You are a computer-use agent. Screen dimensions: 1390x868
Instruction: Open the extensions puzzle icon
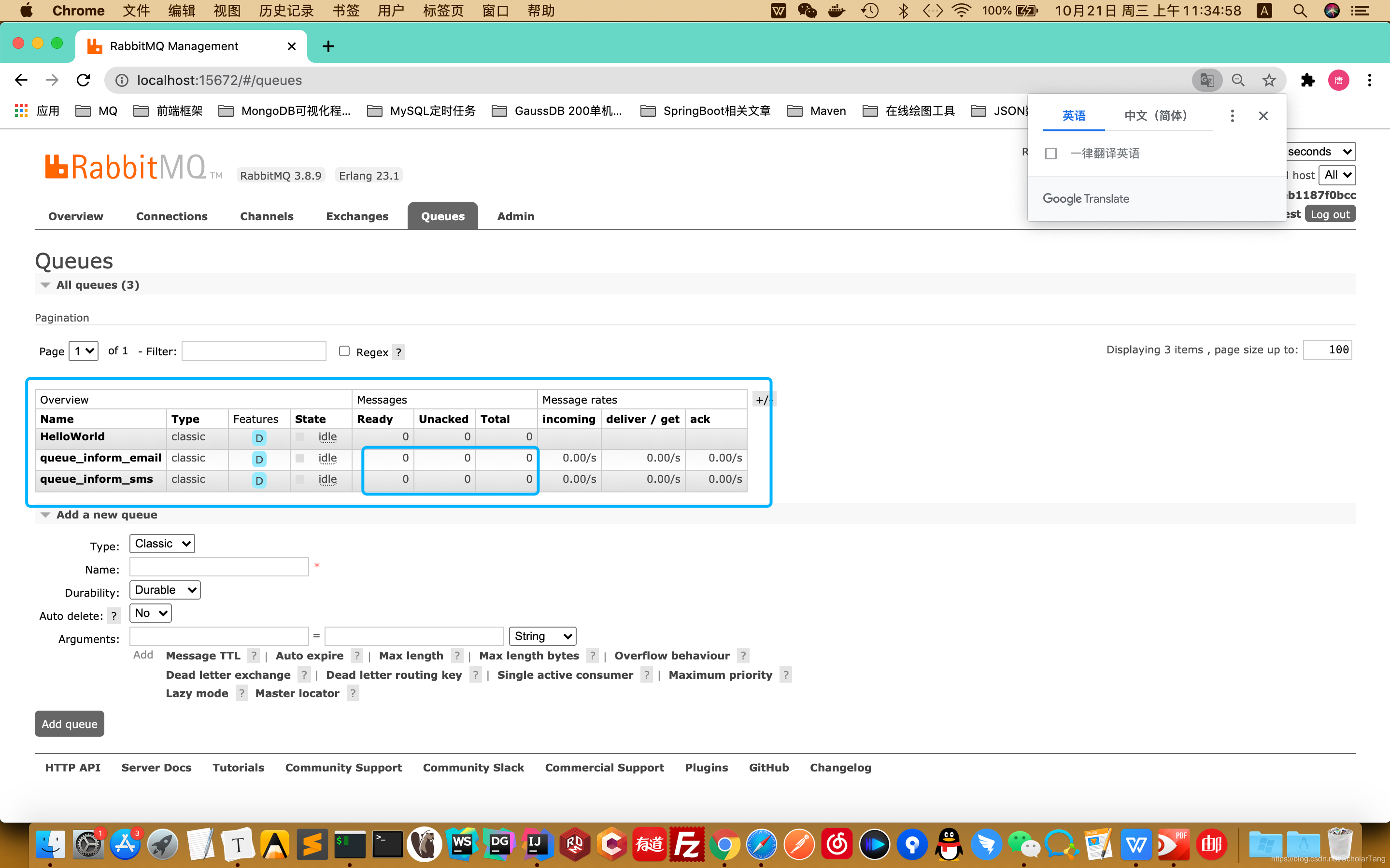click(1307, 80)
